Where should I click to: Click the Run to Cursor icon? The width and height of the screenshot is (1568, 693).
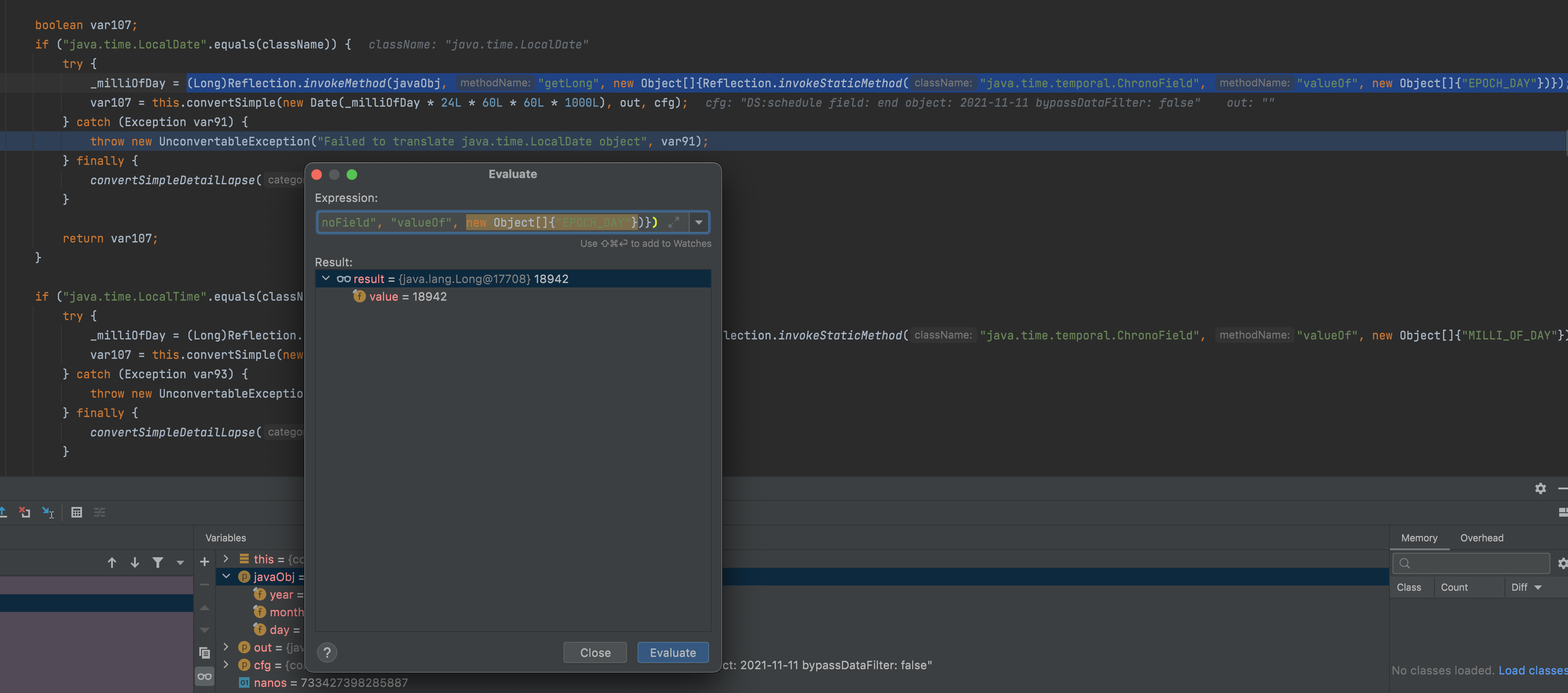tap(48, 512)
